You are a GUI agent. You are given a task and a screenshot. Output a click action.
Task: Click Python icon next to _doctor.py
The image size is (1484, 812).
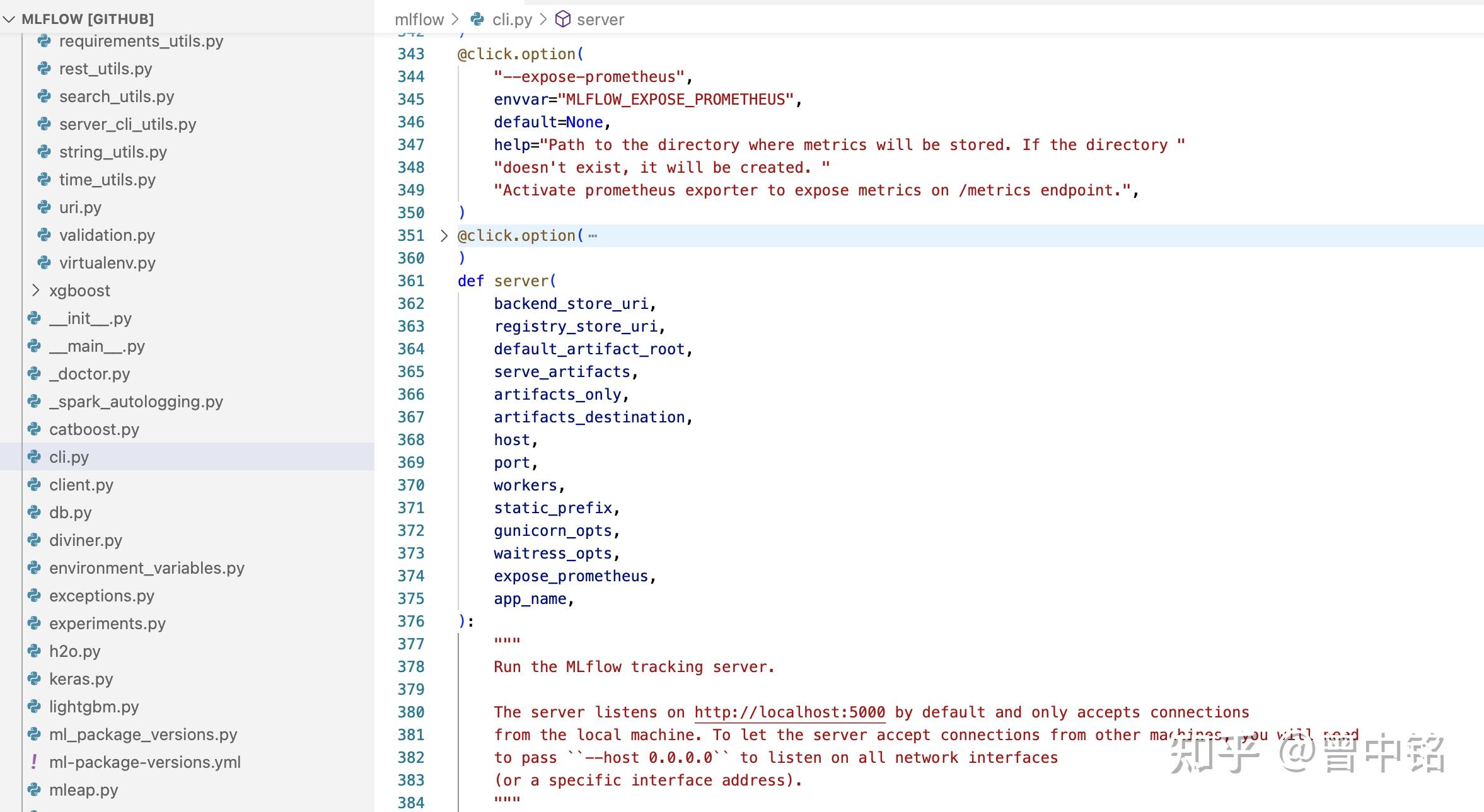pyautogui.click(x=34, y=374)
